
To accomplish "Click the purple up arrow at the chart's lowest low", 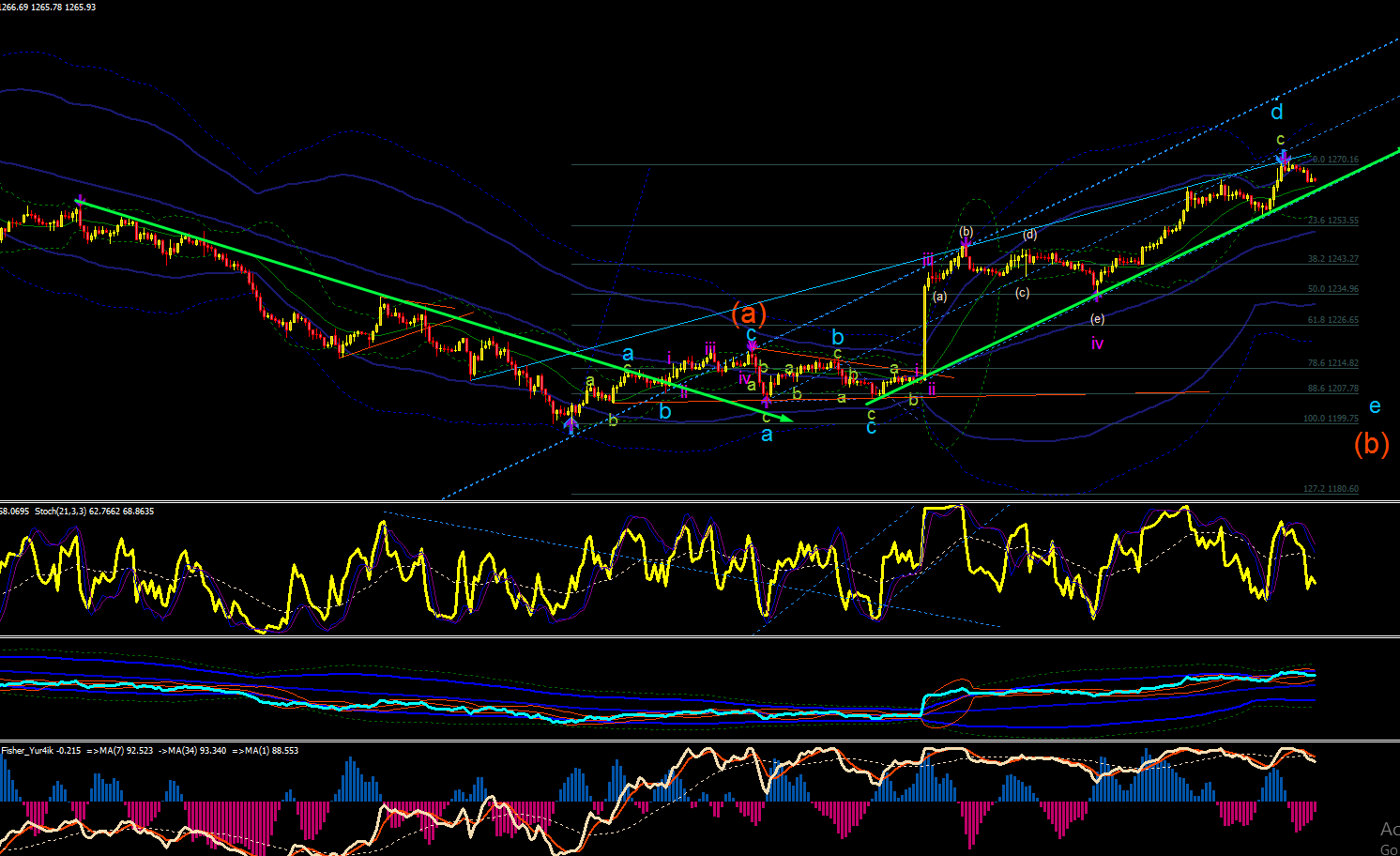I will [x=571, y=425].
